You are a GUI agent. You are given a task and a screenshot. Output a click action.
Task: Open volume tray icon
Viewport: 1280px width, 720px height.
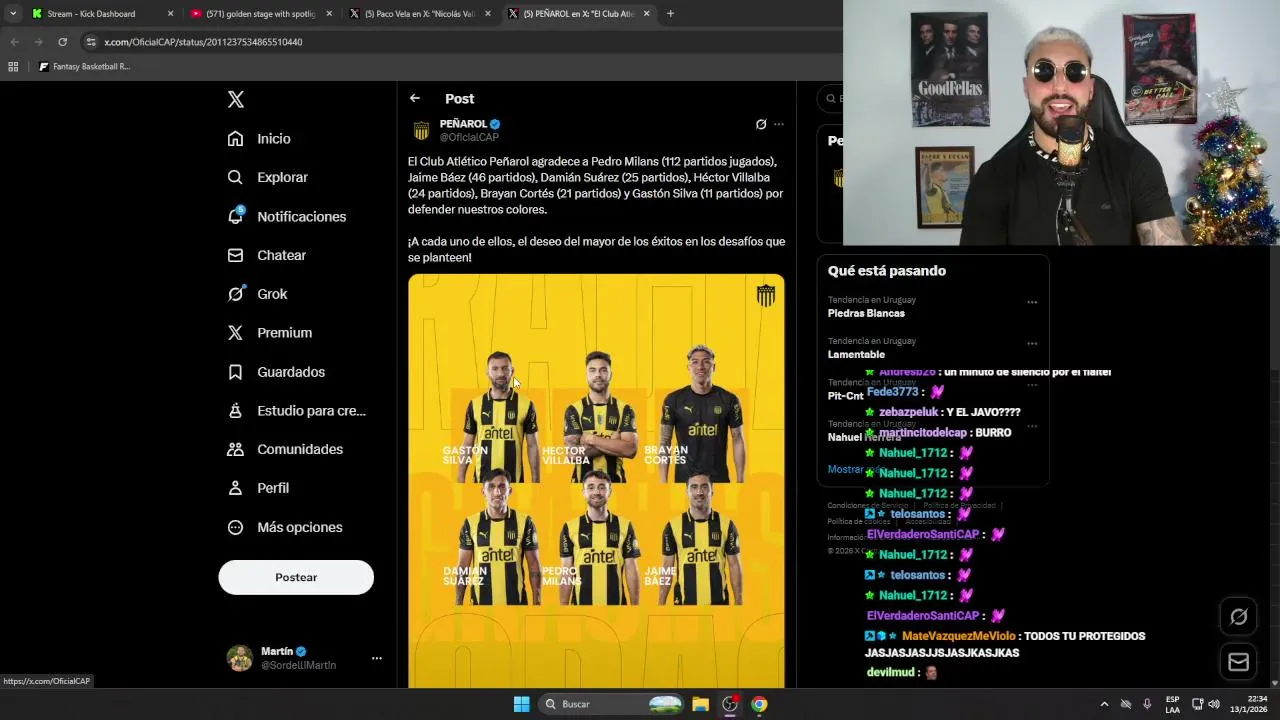[1214, 704]
